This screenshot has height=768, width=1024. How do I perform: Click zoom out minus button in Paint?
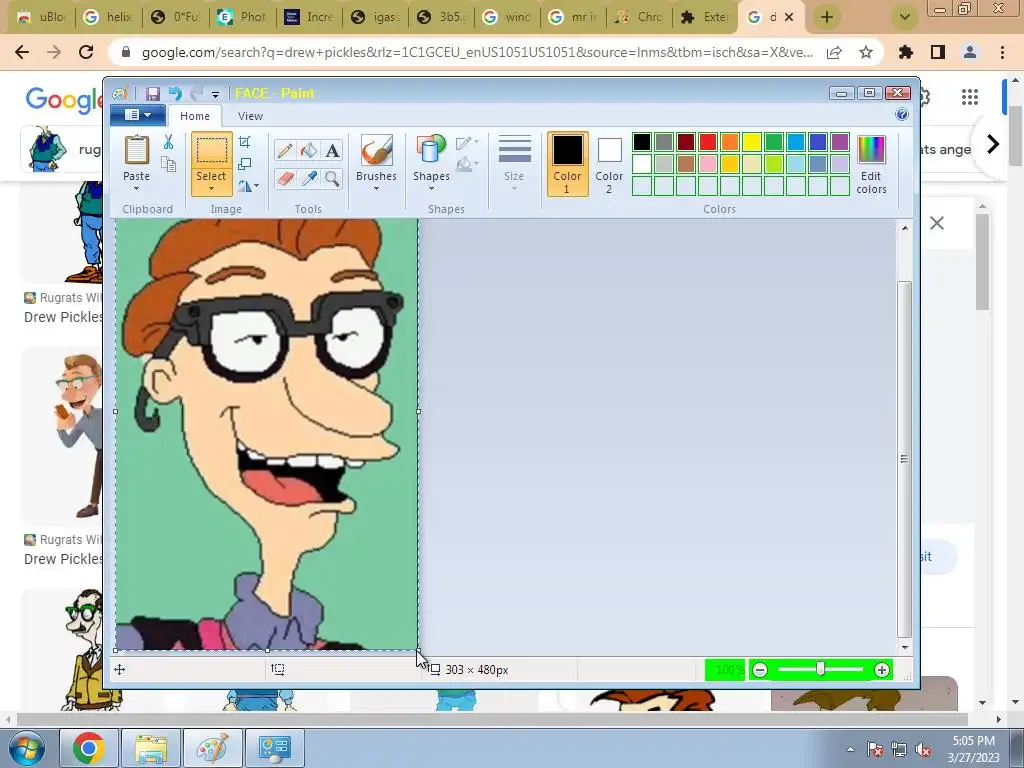(x=760, y=669)
